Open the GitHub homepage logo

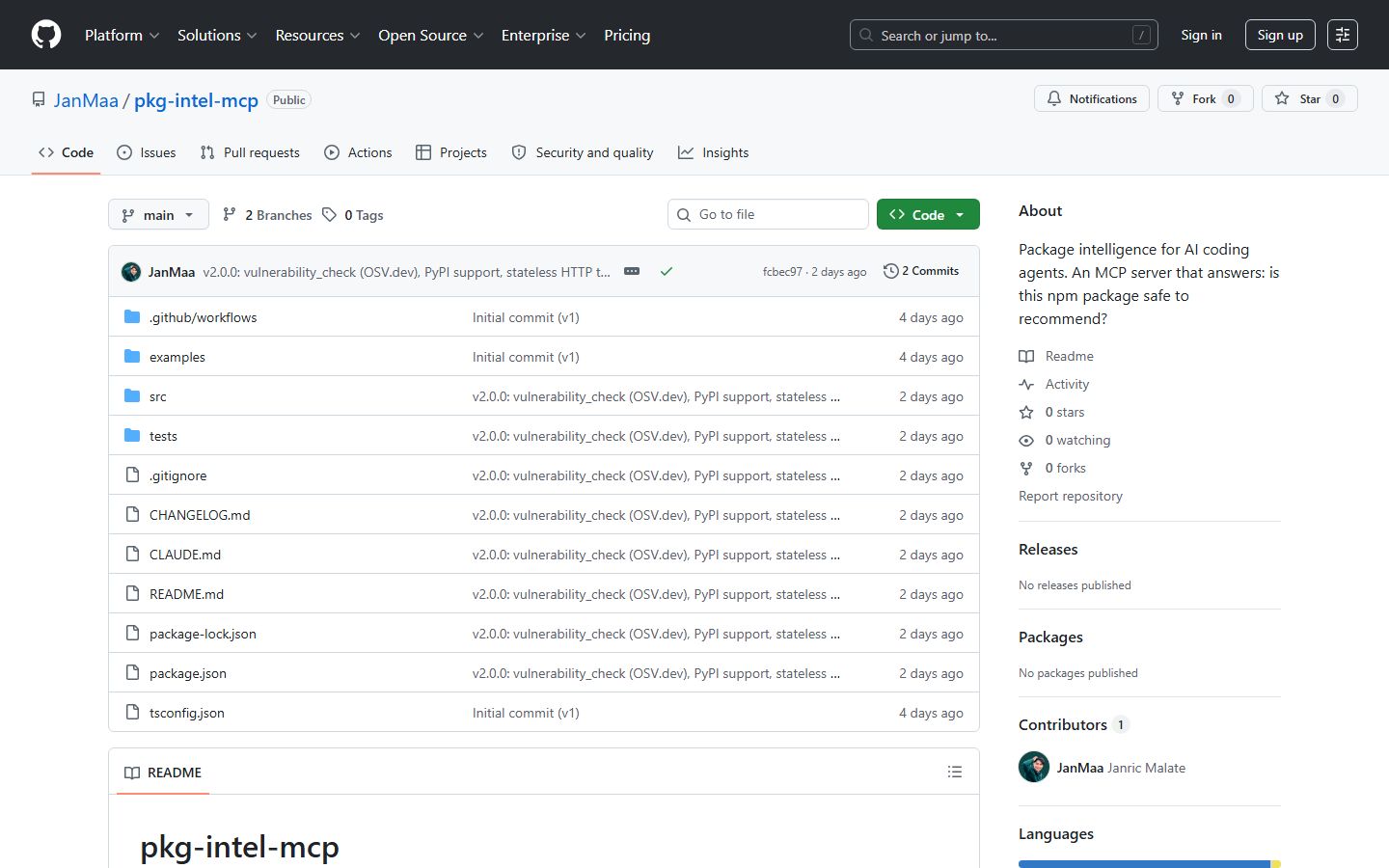pos(46,35)
